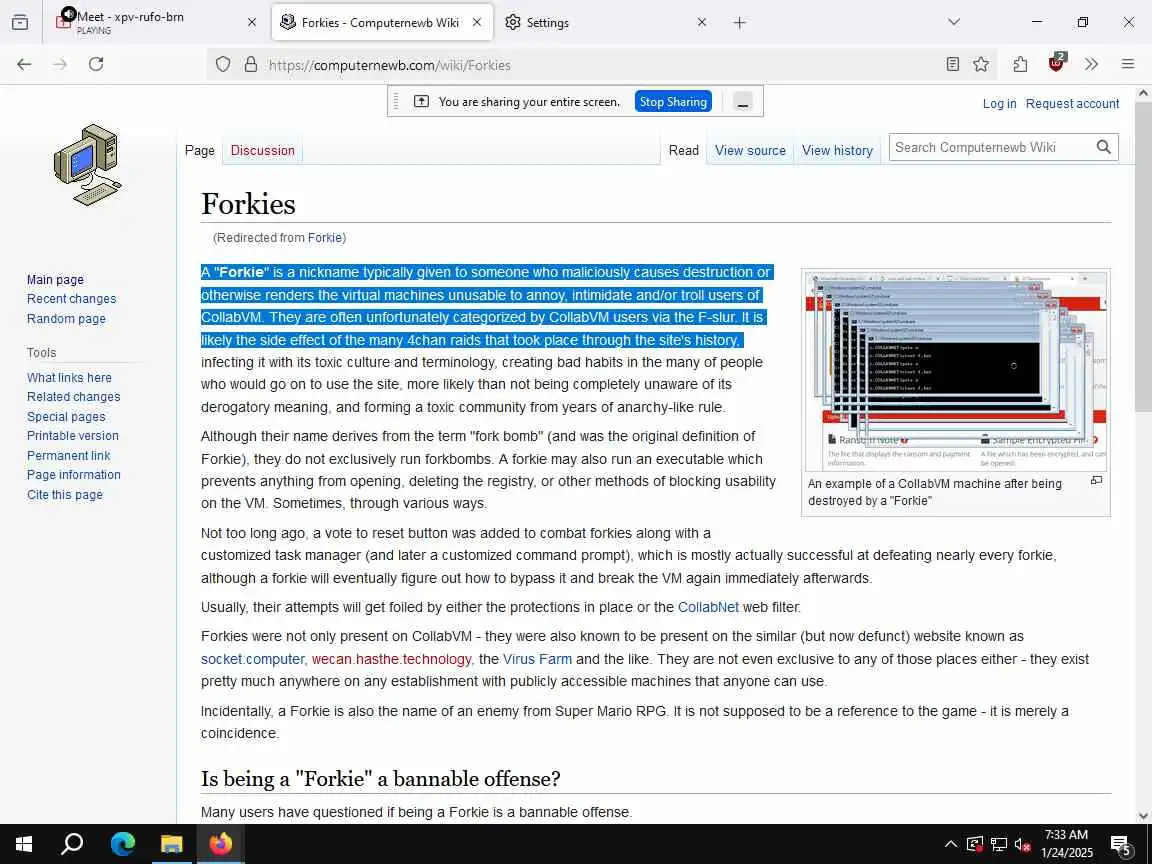Click Firefox icon in taskbar
This screenshot has height=864, width=1152.
point(220,844)
